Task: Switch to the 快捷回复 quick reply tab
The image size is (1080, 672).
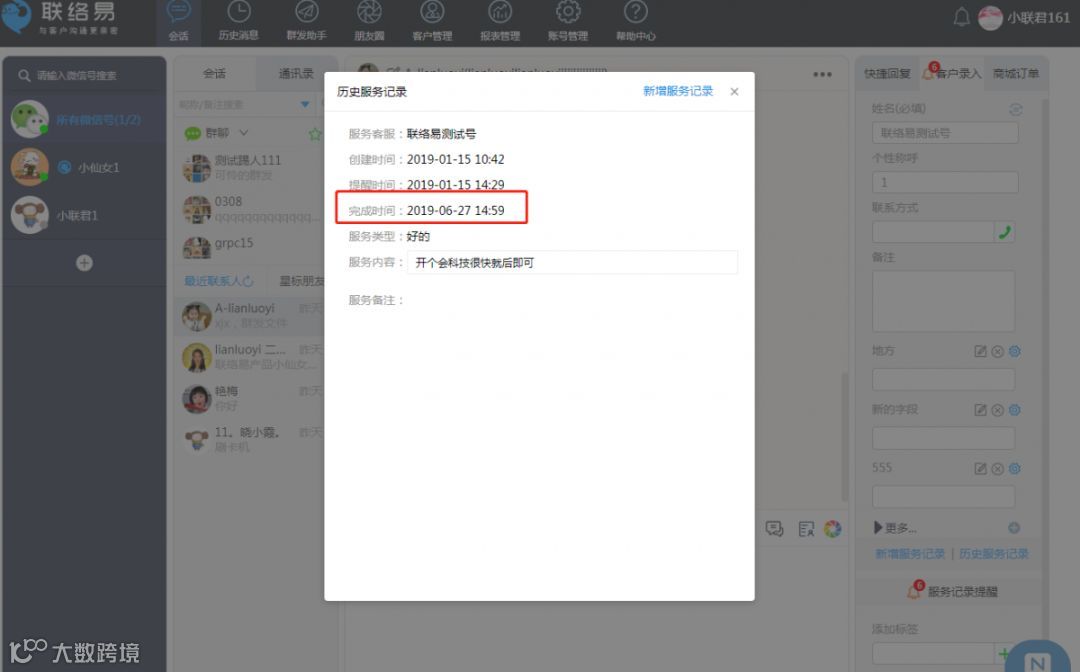Action: click(887, 73)
